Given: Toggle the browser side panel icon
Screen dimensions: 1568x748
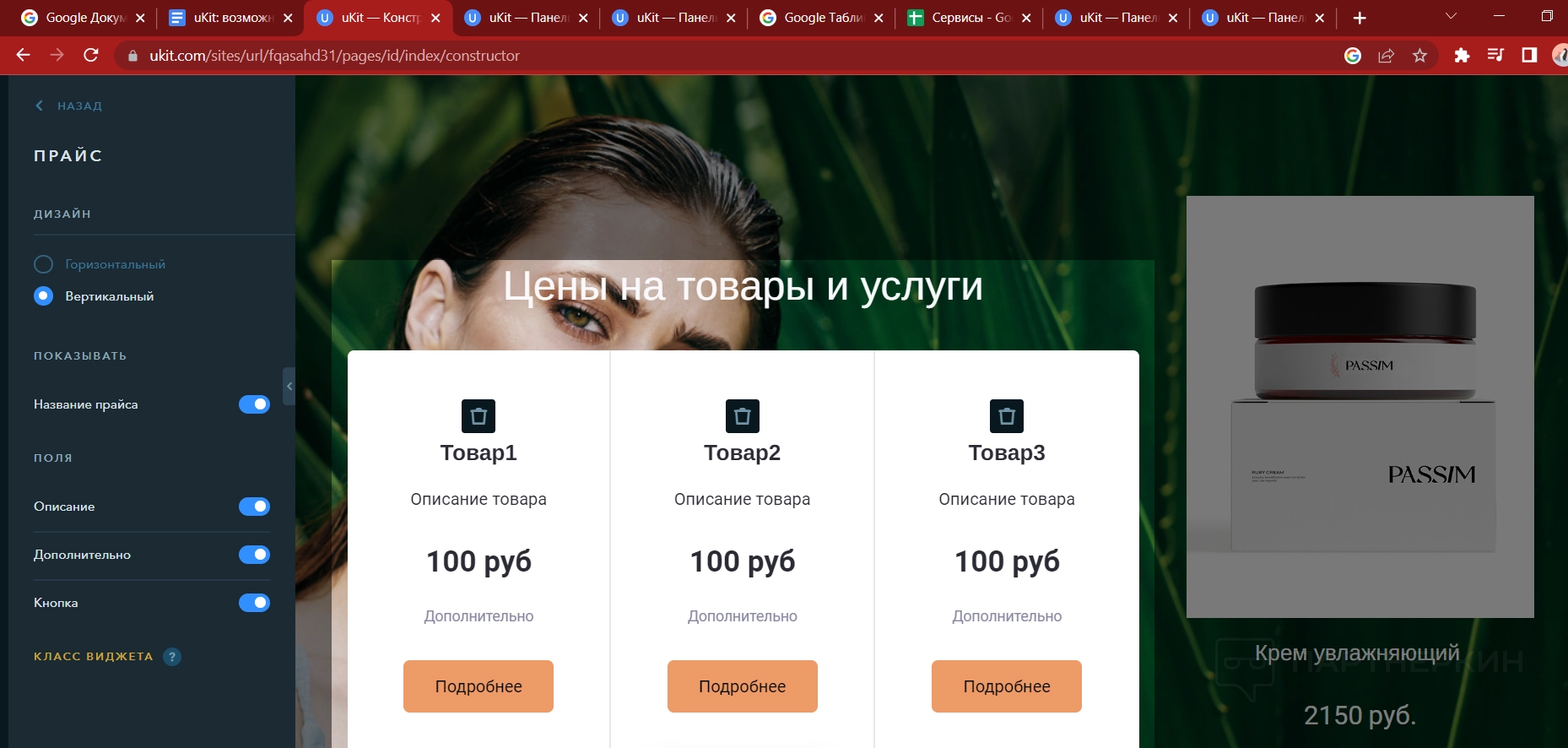Looking at the screenshot, I should pyautogui.click(x=1529, y=56).
